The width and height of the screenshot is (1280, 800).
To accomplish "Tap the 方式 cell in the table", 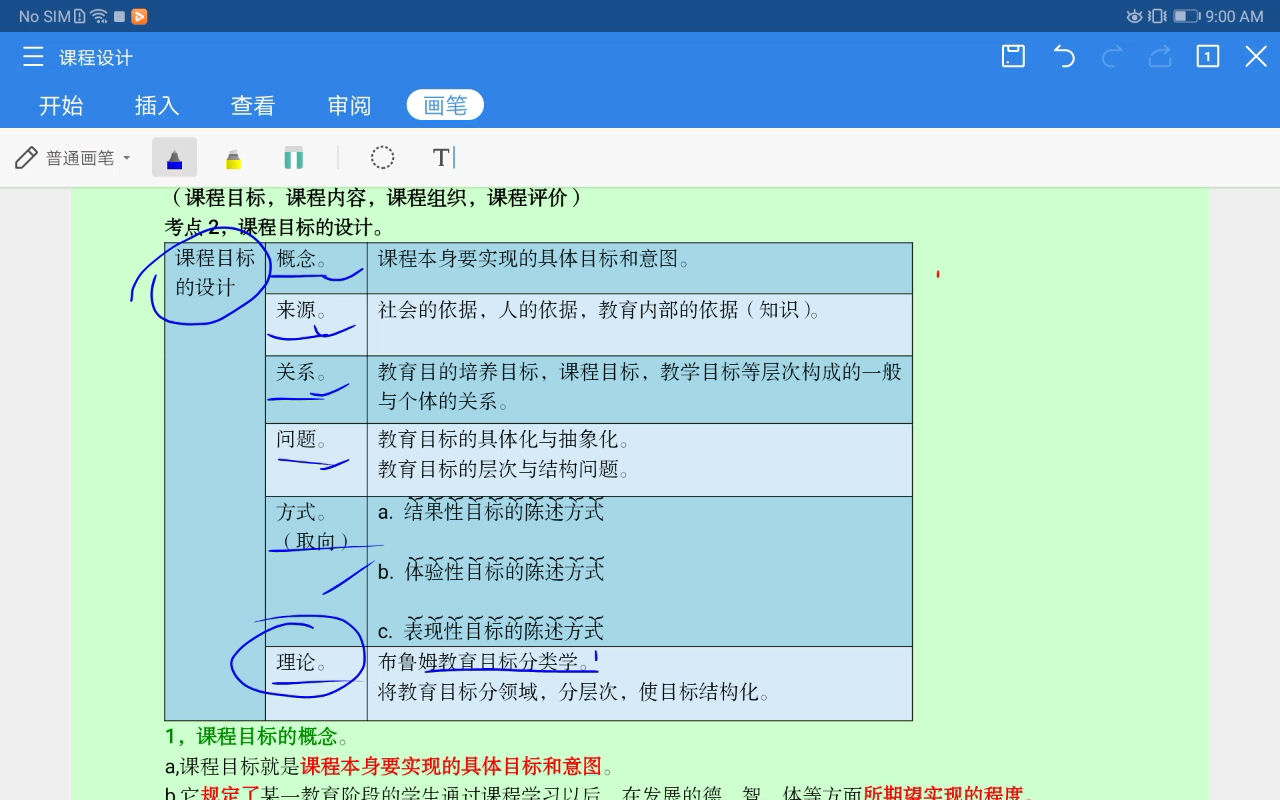I will [316, 571].
